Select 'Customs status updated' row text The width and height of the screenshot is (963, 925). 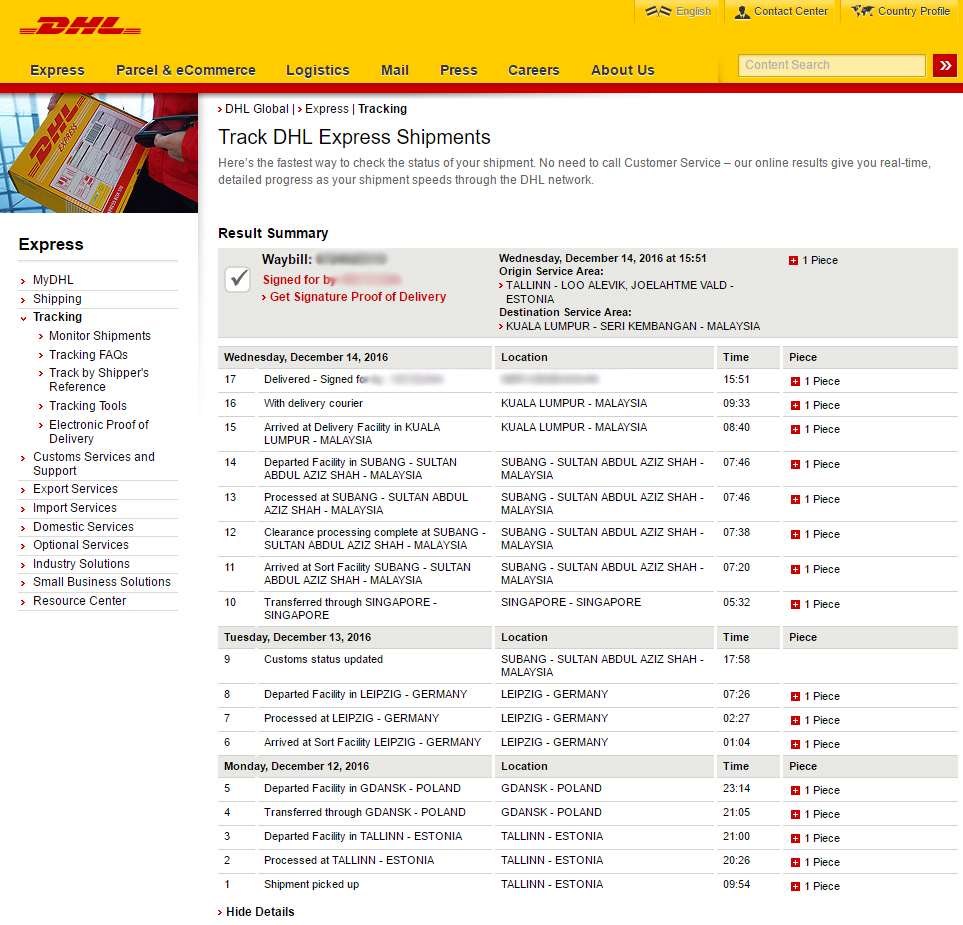tap(323, 659)
